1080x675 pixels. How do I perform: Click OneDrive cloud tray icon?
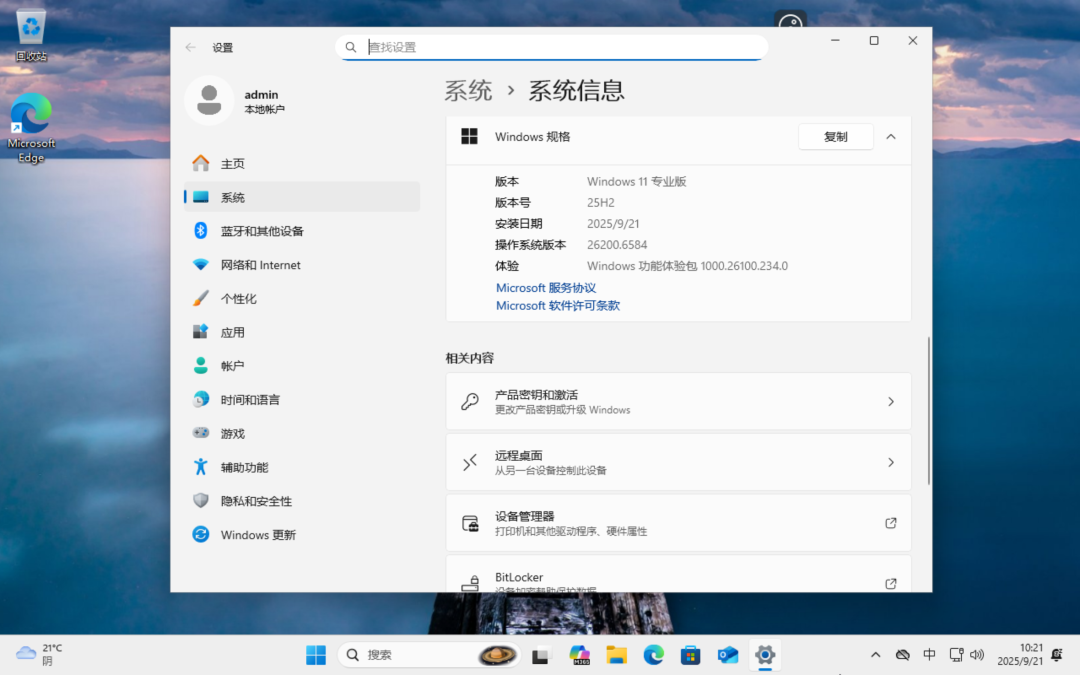[x=903, y=654]
